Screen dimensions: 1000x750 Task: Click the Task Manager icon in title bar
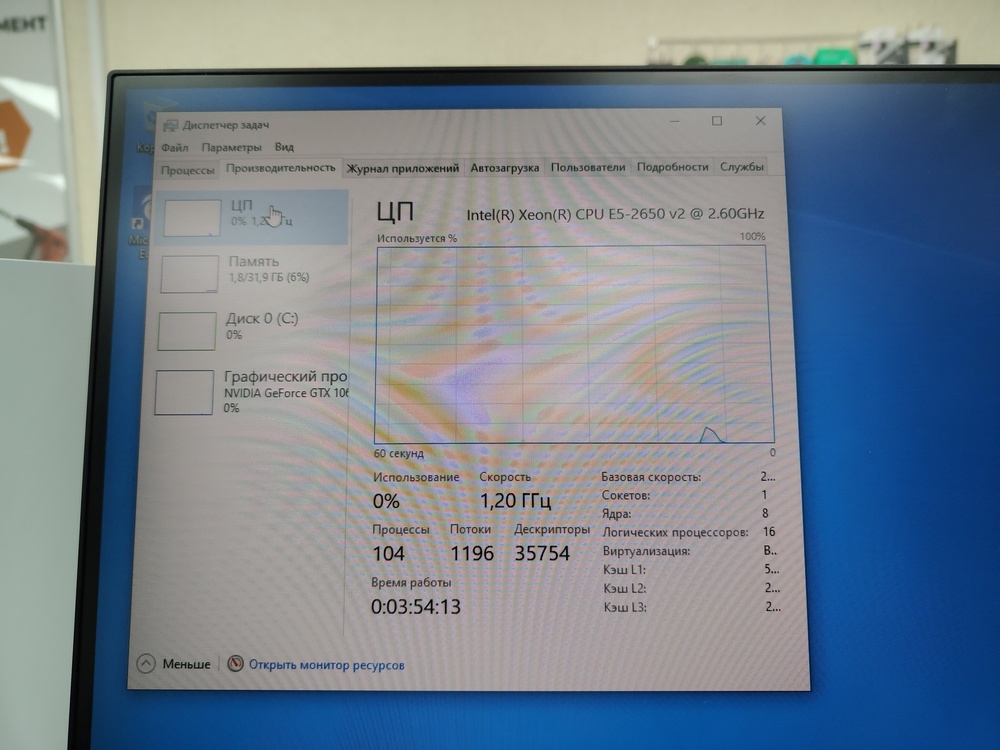pyautogui.click(x=169, y=125)
